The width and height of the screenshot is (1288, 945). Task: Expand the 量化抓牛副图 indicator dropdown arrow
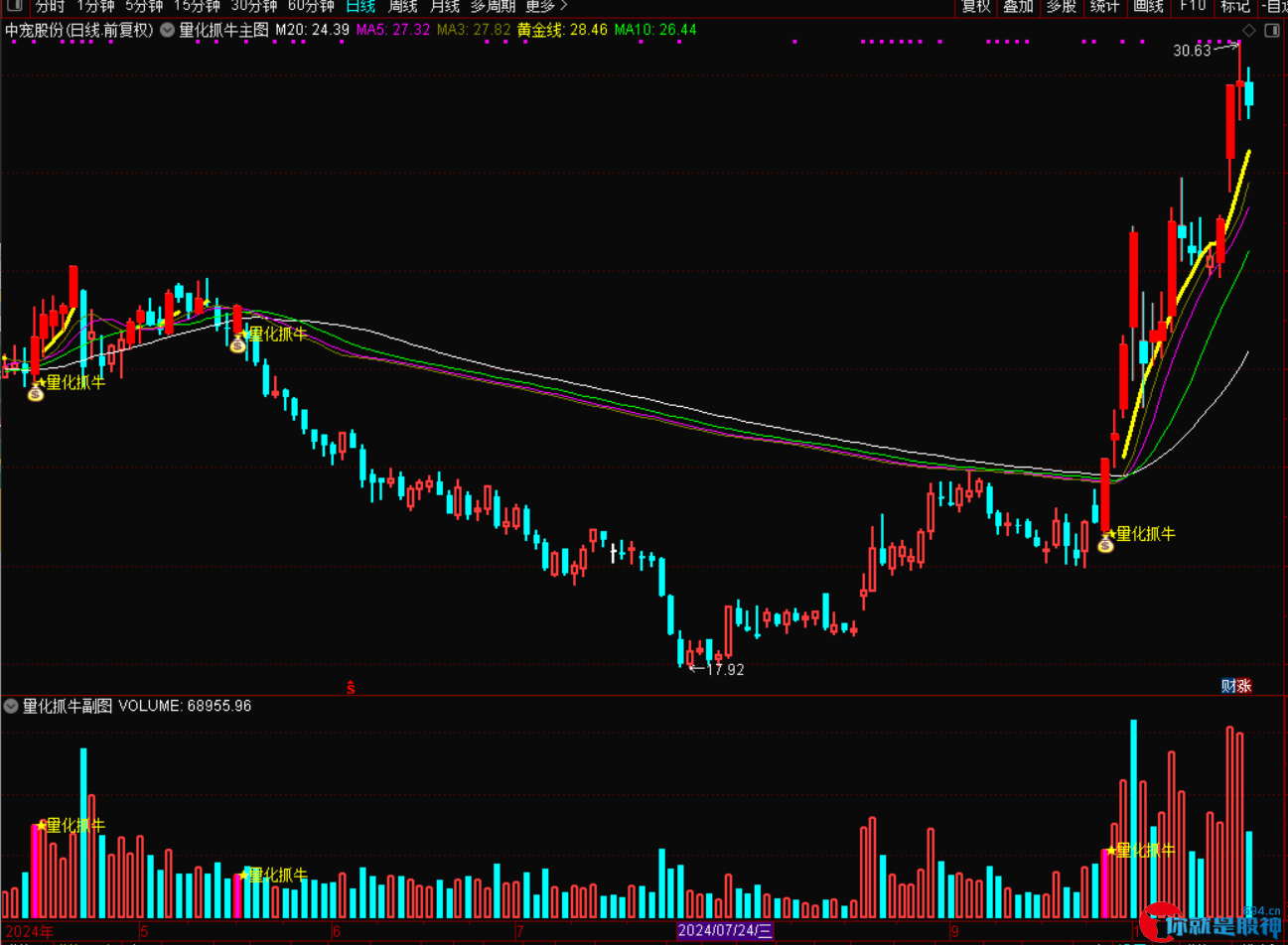point(11,707)
